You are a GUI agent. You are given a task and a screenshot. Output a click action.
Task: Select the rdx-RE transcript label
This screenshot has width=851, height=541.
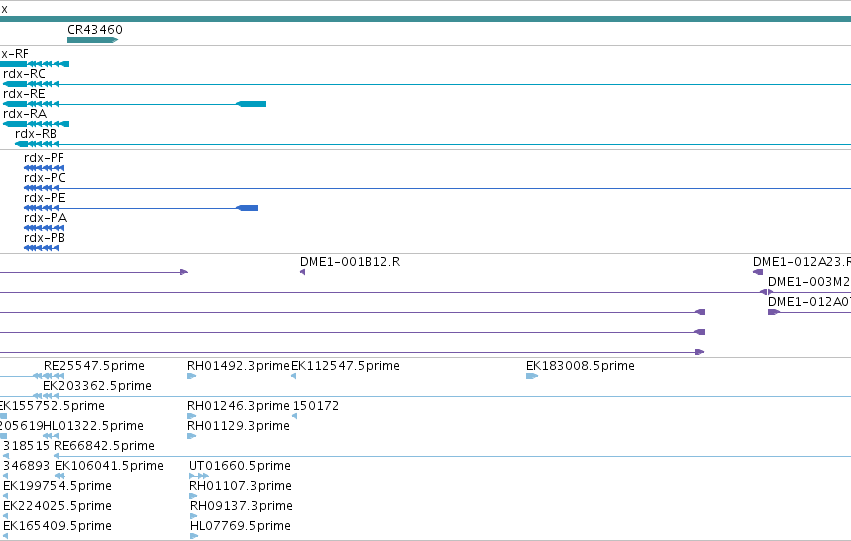click(x=24, y=94)
